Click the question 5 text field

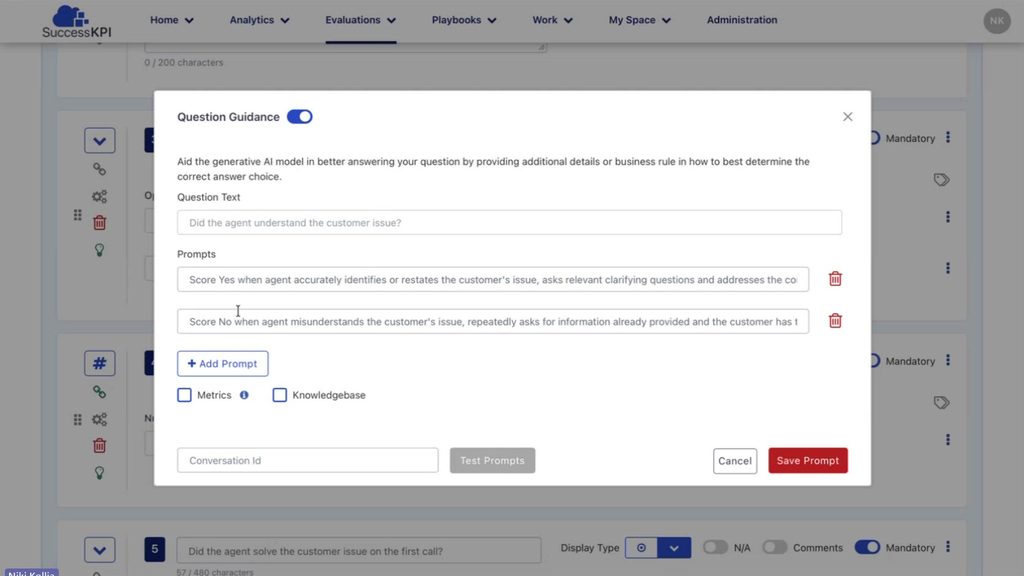(359, 551)
